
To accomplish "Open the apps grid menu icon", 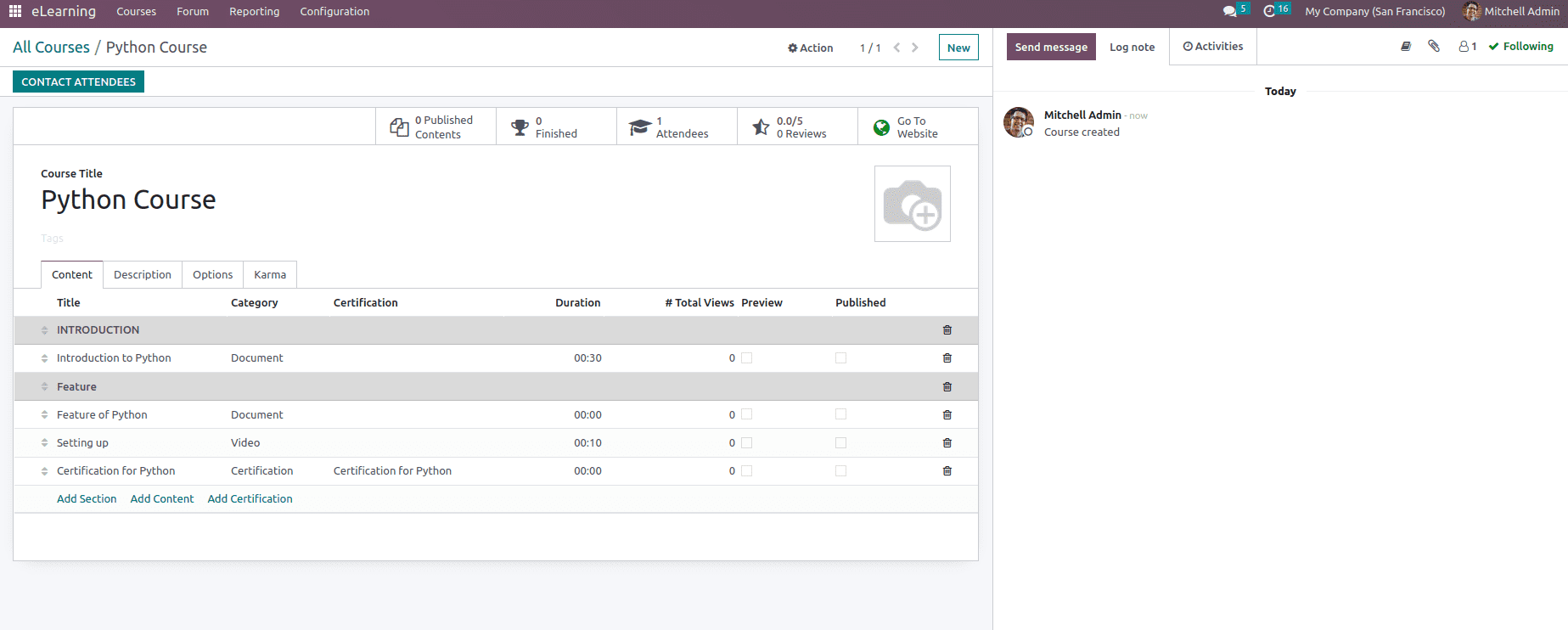I will (15, 11).
